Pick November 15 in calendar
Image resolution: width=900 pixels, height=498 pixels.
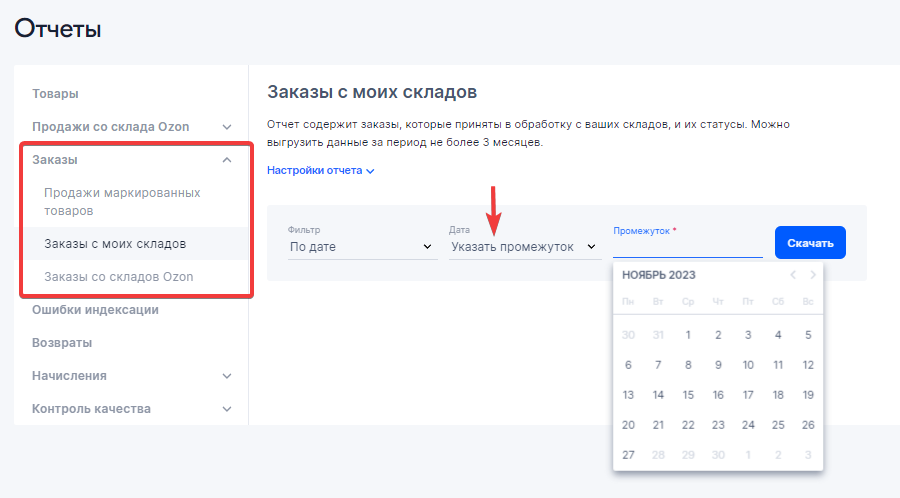[x=688, y=395]
